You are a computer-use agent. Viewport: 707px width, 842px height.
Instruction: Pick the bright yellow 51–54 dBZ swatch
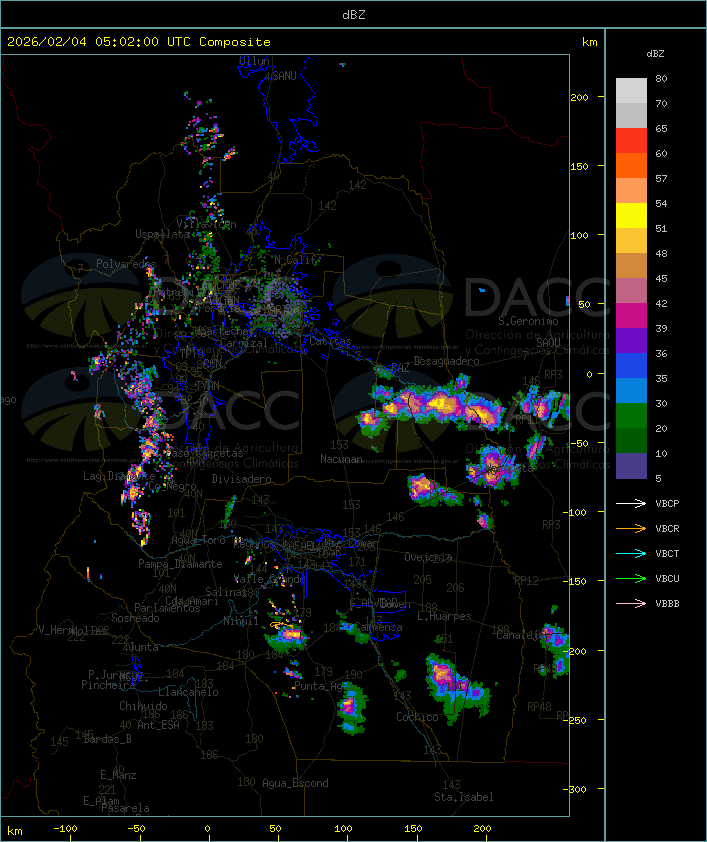tap(631, 216)
